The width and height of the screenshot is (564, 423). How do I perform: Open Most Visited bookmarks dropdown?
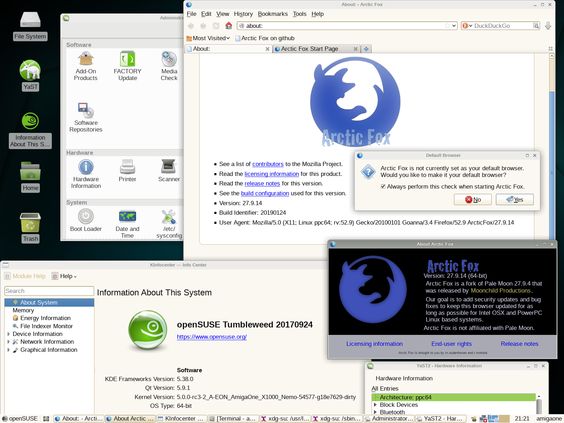click(x=208, y=38)
